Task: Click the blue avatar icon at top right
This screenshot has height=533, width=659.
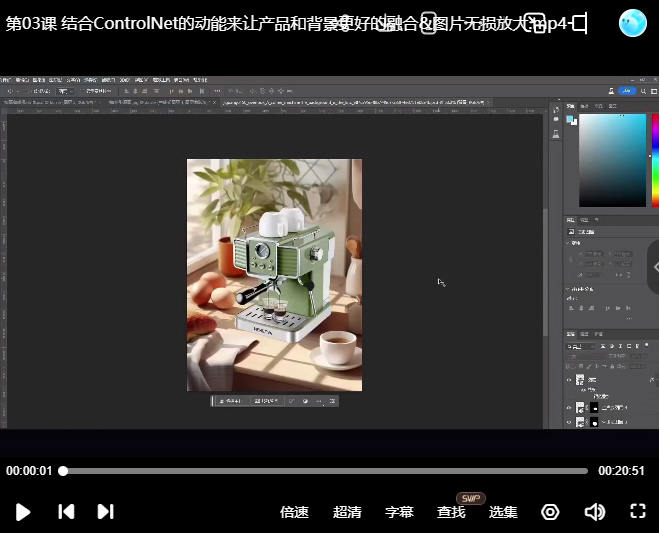Action: click(633, 23)
